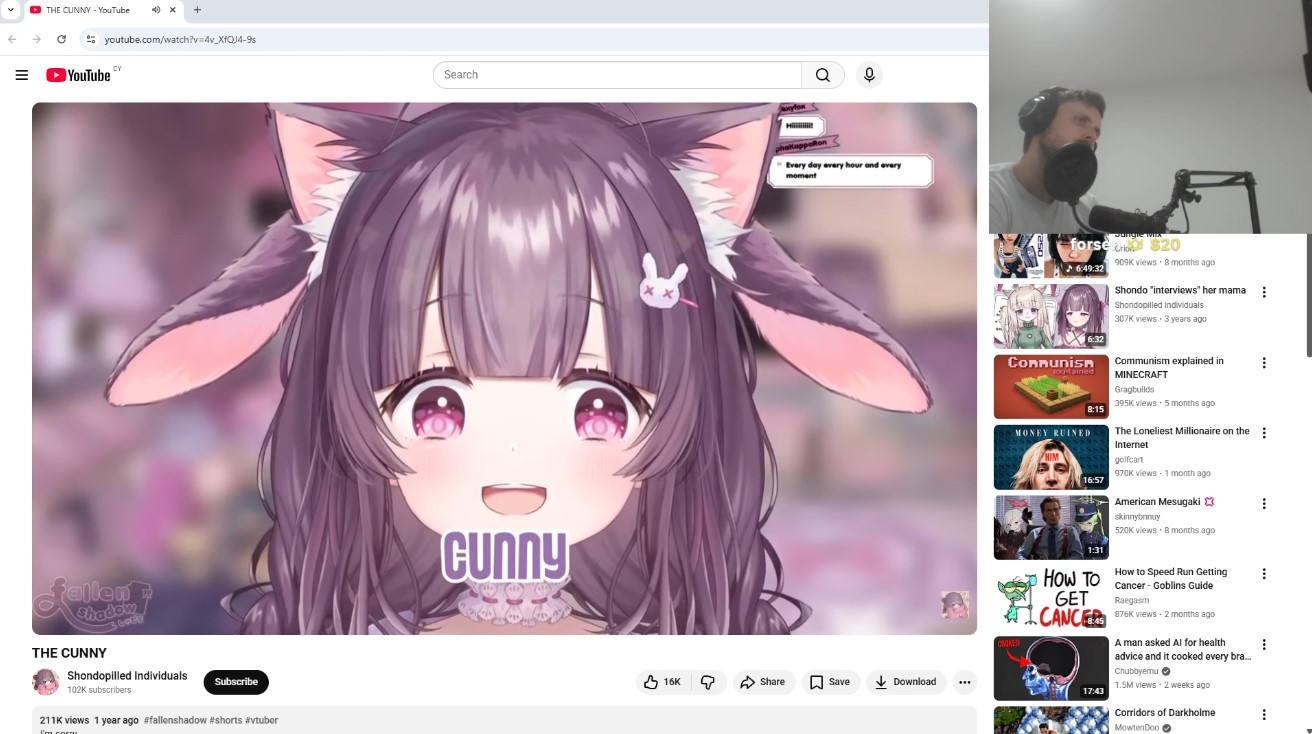Dislike this video
The width and height of the screenshot is (1312, 734).
coord(708,682)
